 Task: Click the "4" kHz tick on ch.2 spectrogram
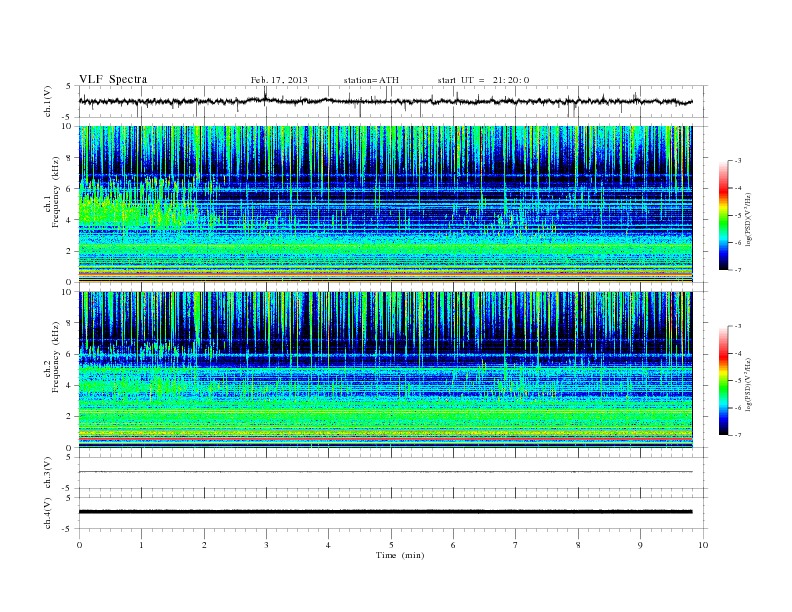[x=69, y=385]
